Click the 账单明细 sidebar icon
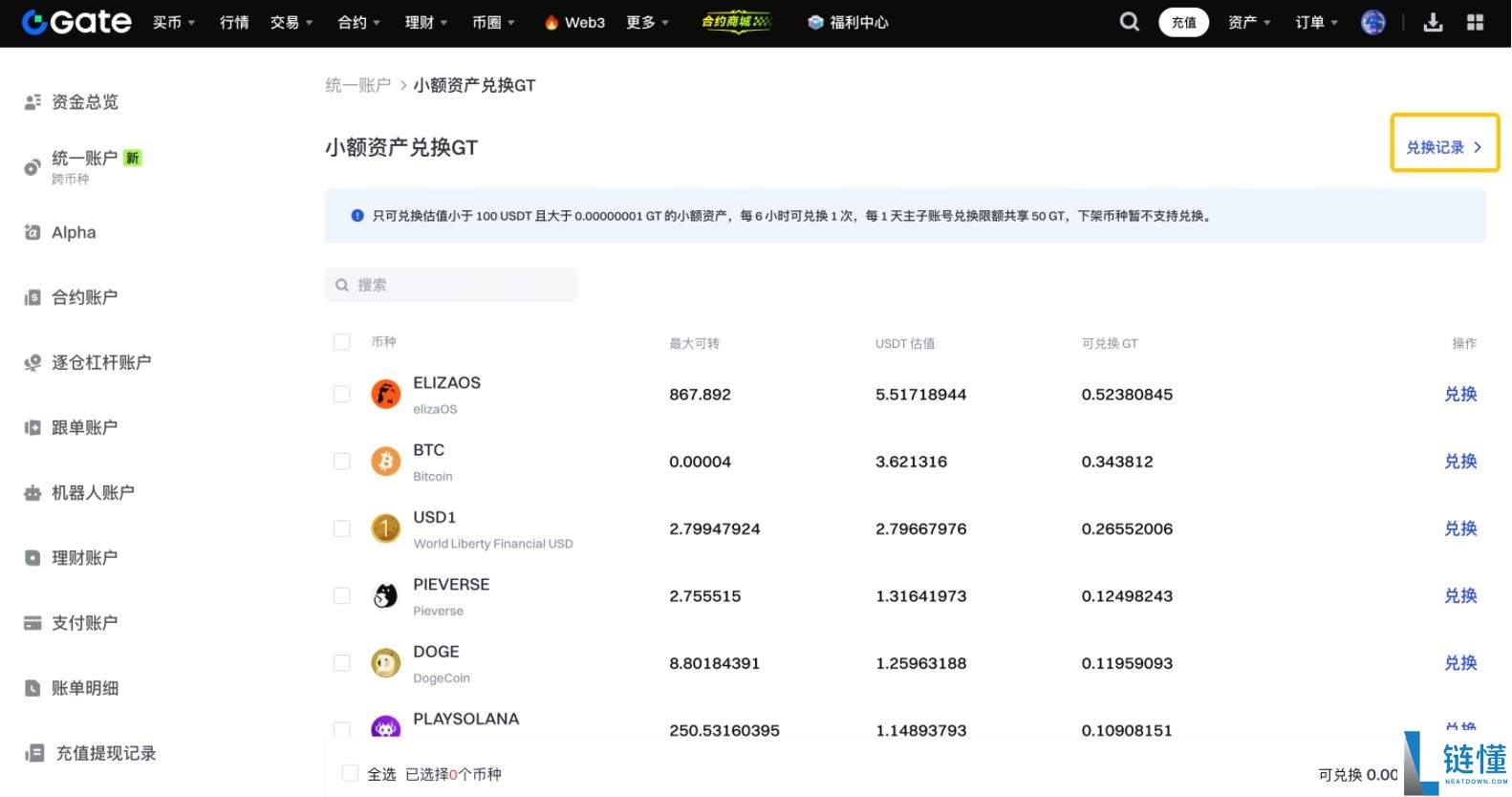This screenshot has height=797, width=1512. tap(32, 688)
